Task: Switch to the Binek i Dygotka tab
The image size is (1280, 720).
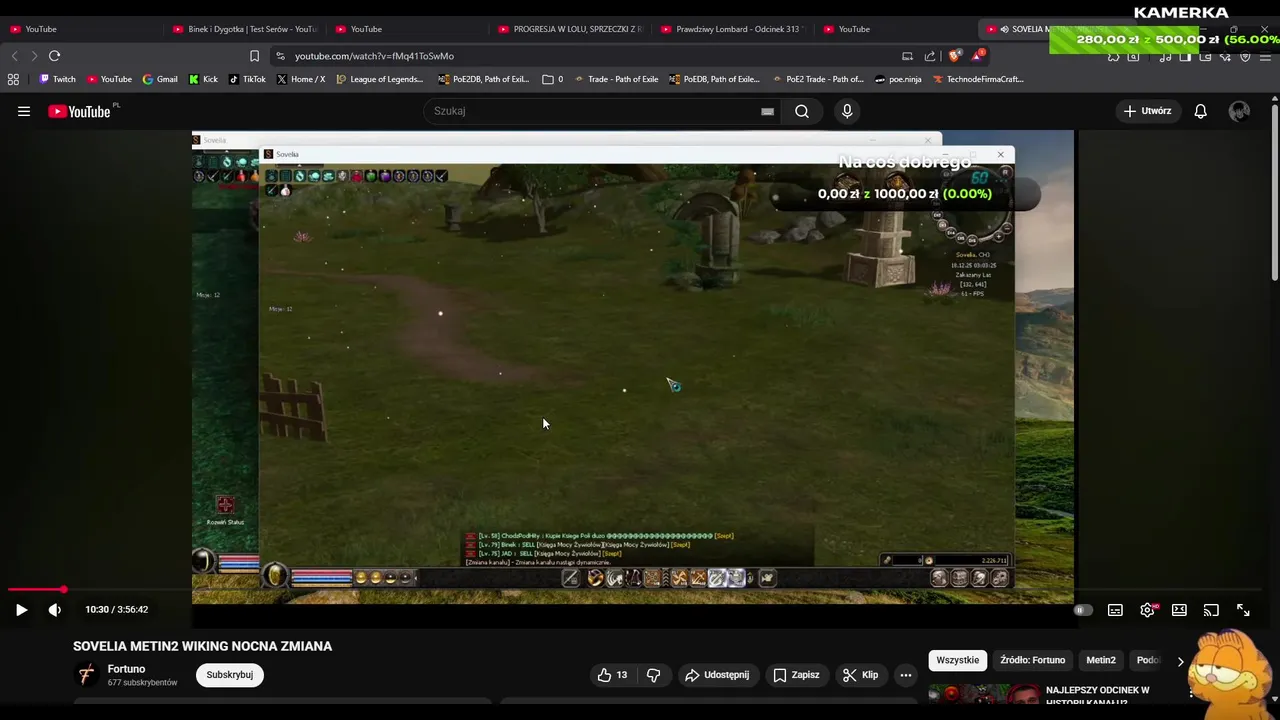Action: [x=245, y=29]
